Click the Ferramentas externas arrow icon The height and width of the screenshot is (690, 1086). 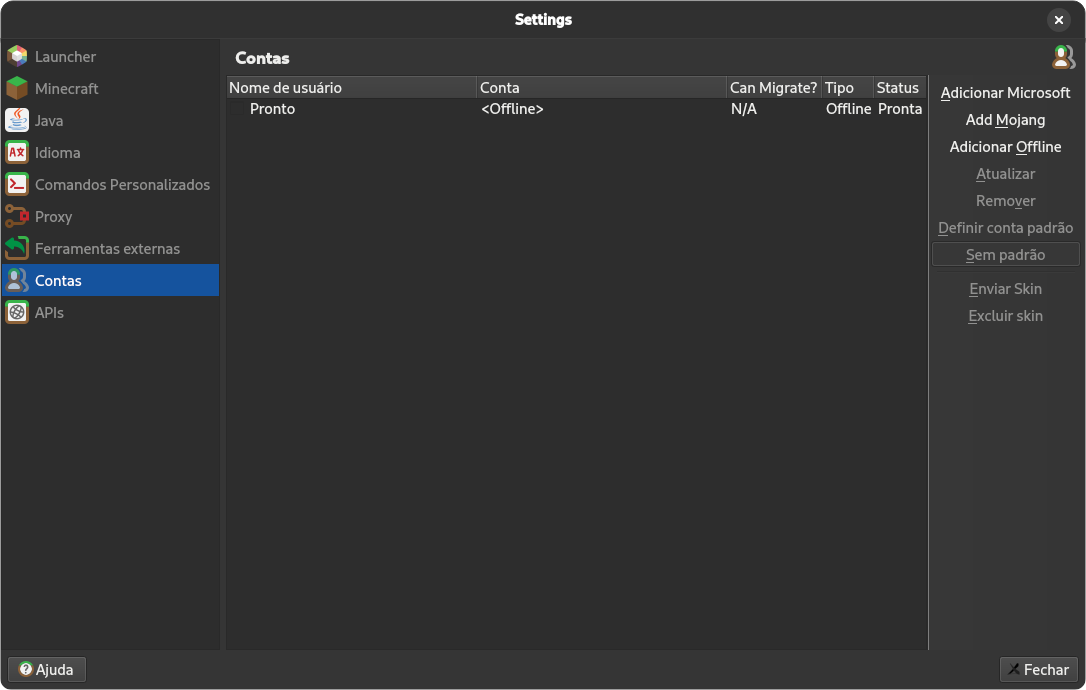tap(17, 248)
